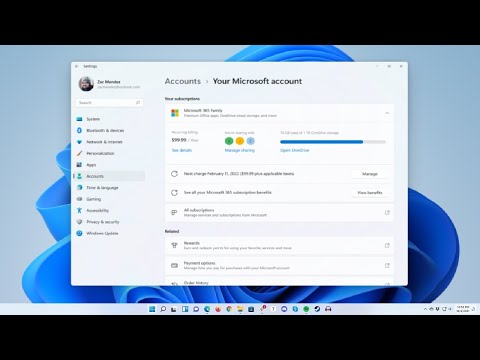Click the search magnifier icon in Settings
Screen dimensions: 480x360
(138, 103)
